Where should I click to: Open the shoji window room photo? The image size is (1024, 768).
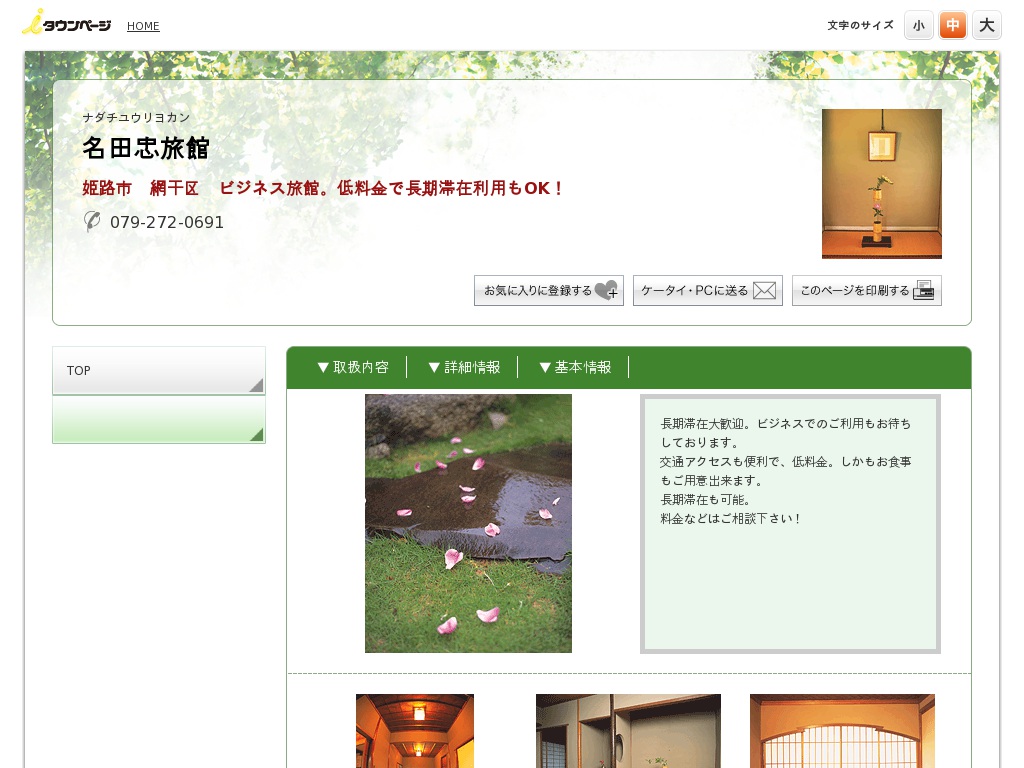842,731
